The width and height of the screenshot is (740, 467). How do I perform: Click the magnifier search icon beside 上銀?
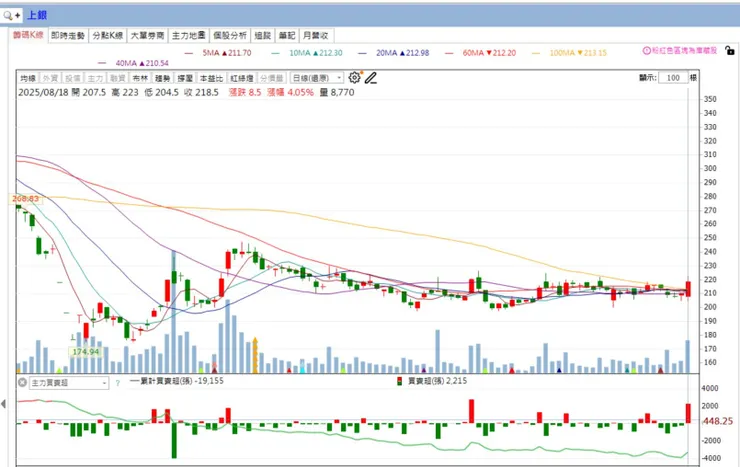(x=8, y=16)
